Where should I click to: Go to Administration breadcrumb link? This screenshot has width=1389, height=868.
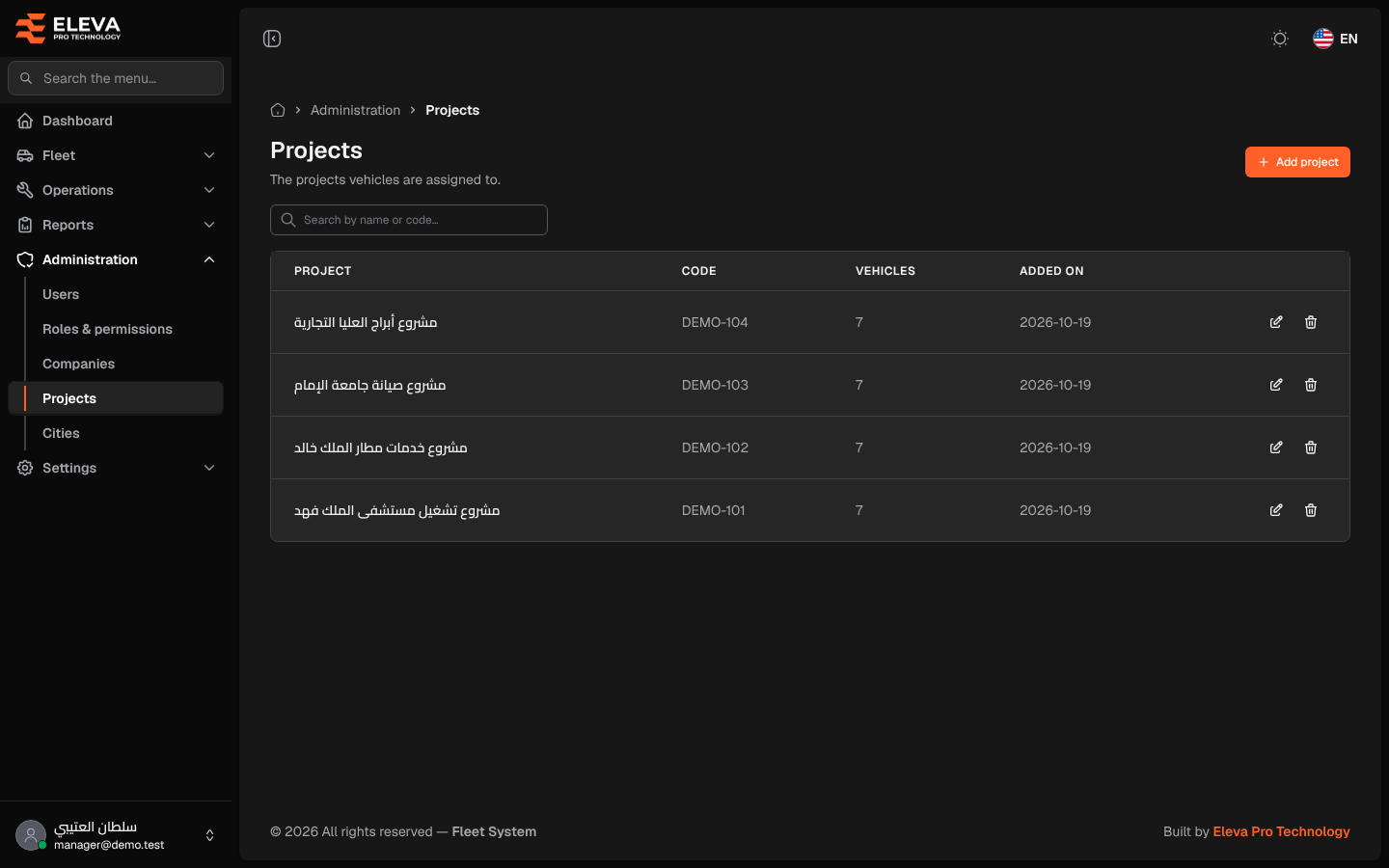click(355, 110)
